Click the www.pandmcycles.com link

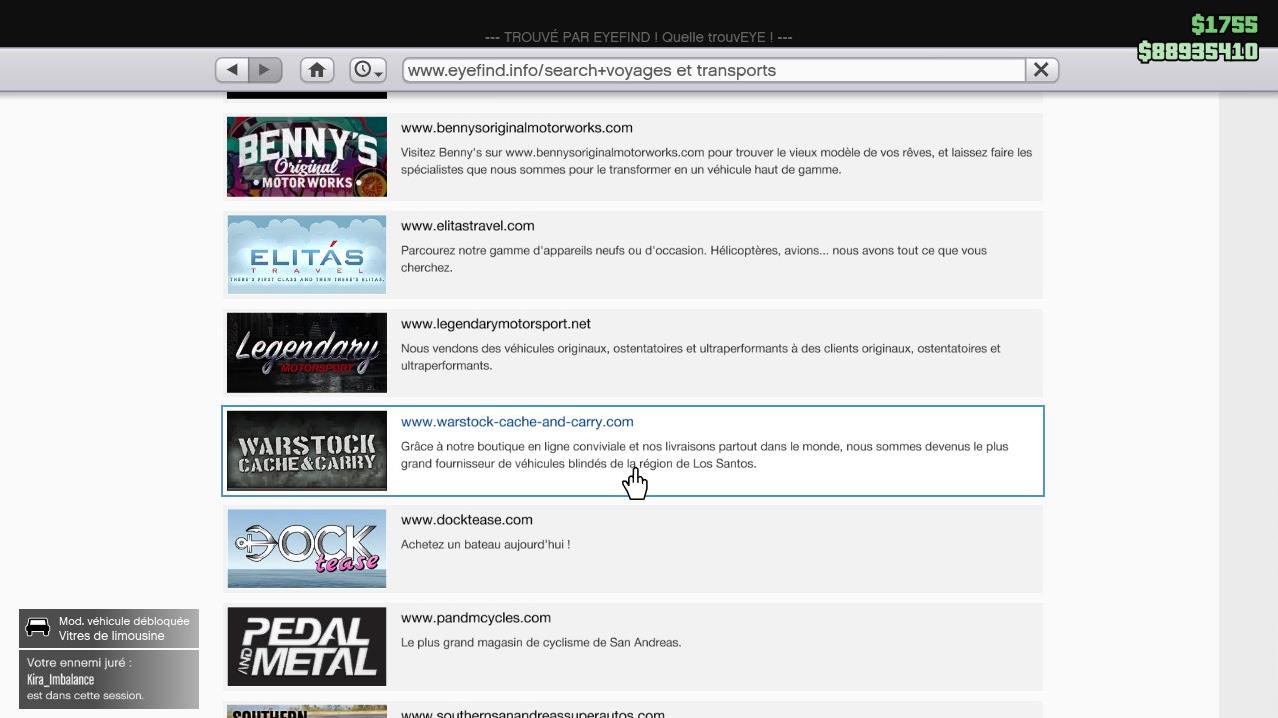click(475, 618)
